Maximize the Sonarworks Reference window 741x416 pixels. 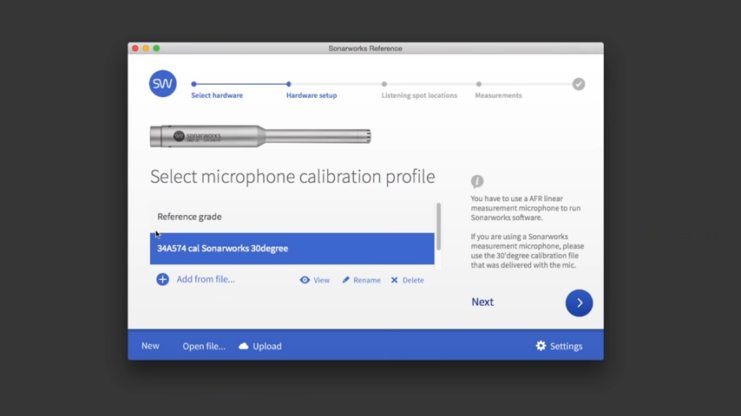click(x=156, y=48)
